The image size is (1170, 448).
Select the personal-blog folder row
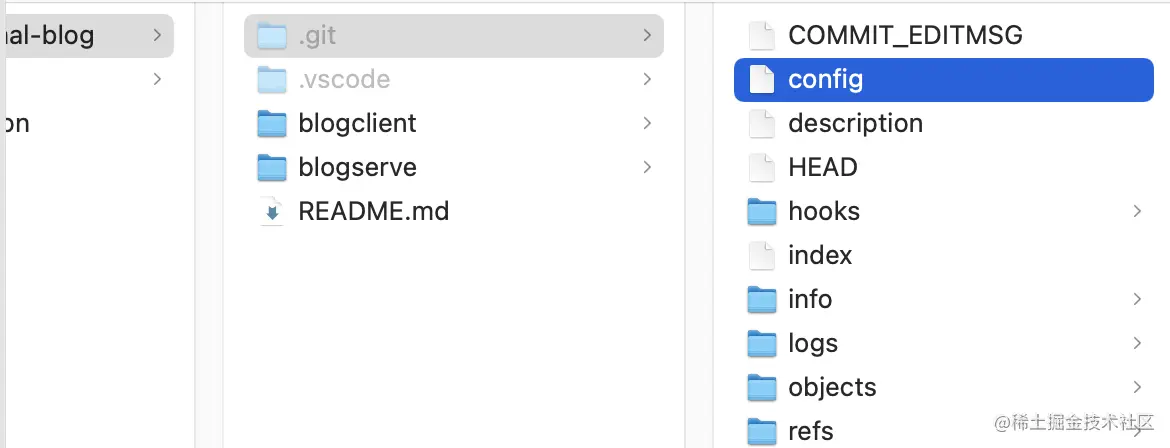click(x=87, y=35)
